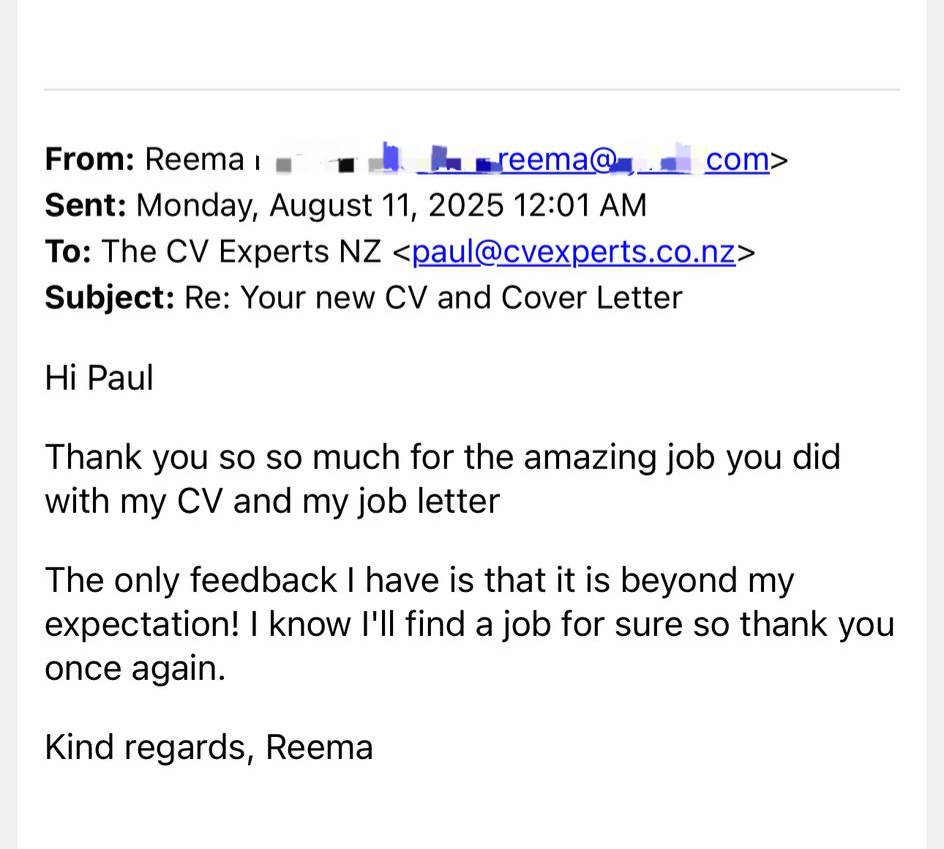
Task: Click the line starting "The only feedback I have"
Action: 420,581
